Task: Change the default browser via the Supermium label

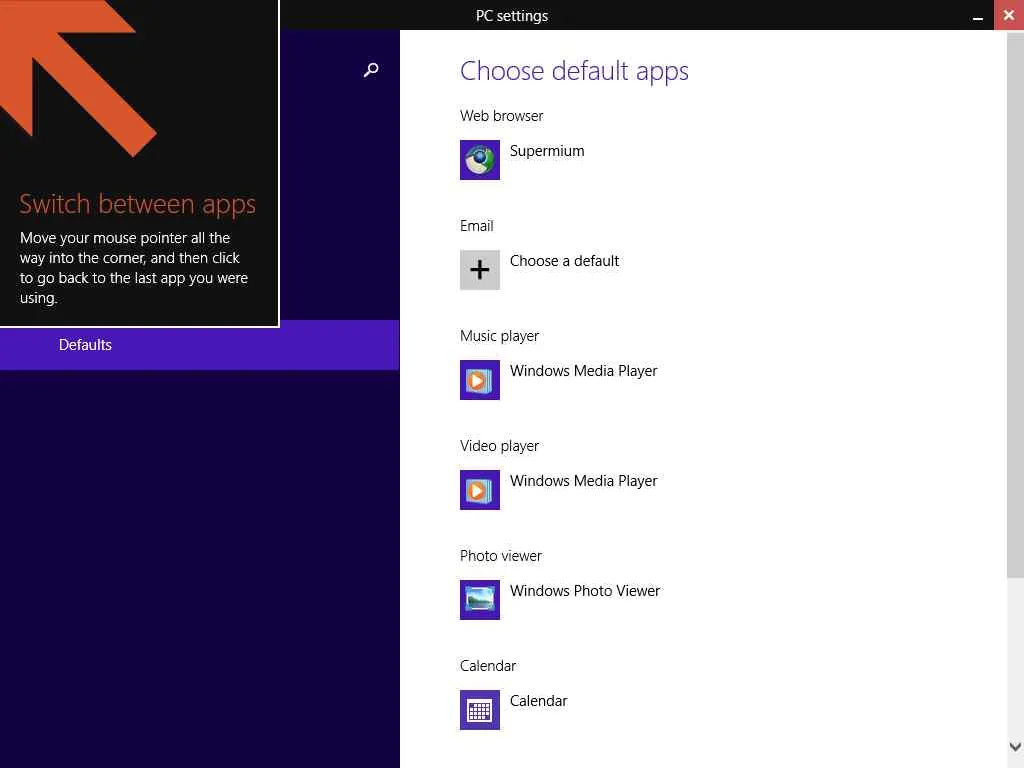Action: pos(547,151)
